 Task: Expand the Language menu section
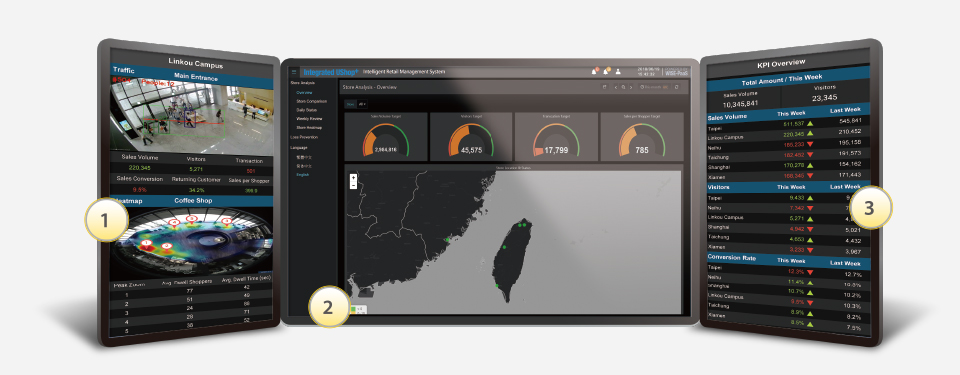(x=299, y=148)
